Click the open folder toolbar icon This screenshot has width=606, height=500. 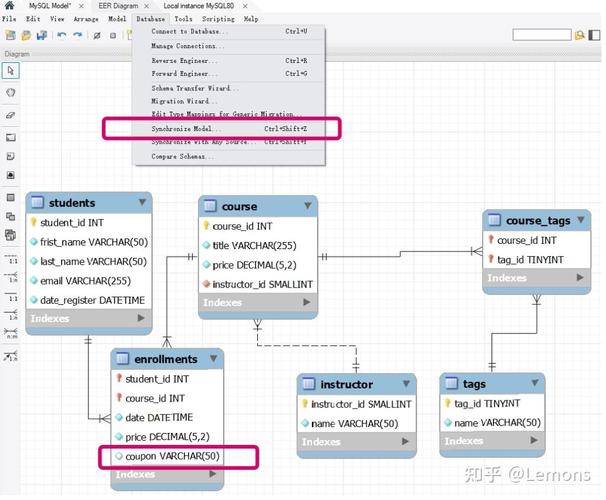[x=25, y=35]
